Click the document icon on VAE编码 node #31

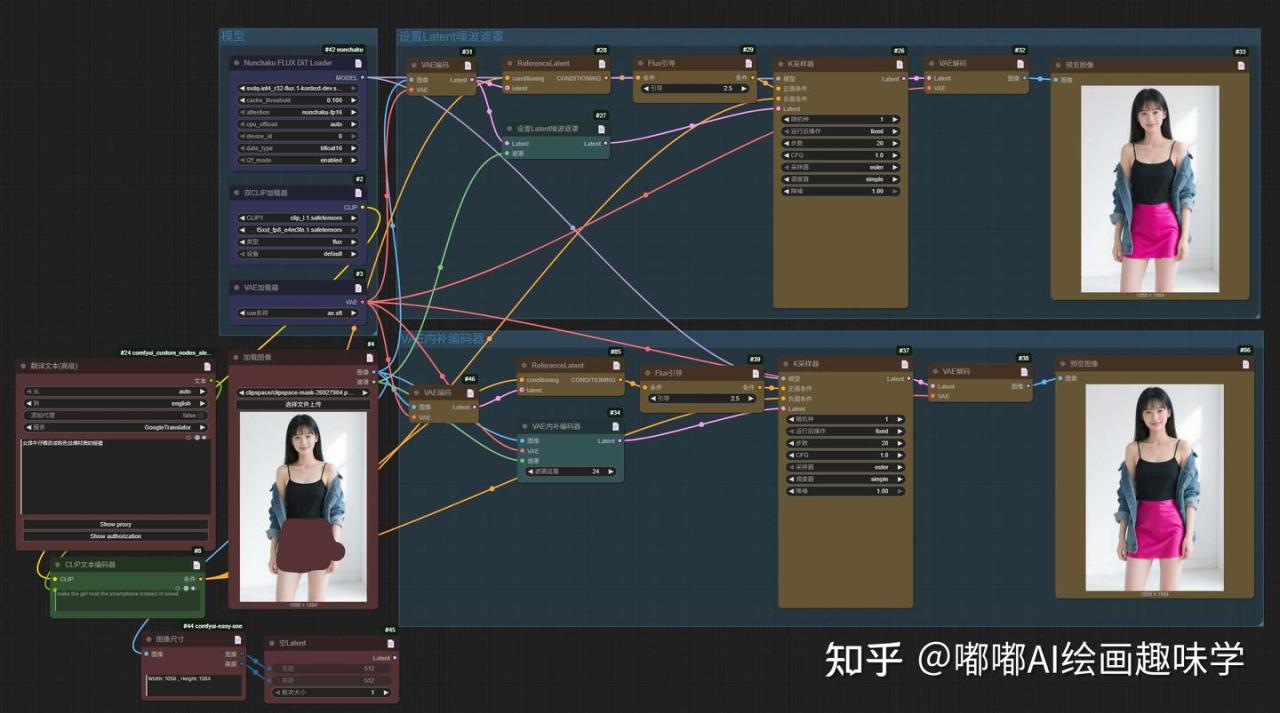pyautogui.click(x=469, y=64)
